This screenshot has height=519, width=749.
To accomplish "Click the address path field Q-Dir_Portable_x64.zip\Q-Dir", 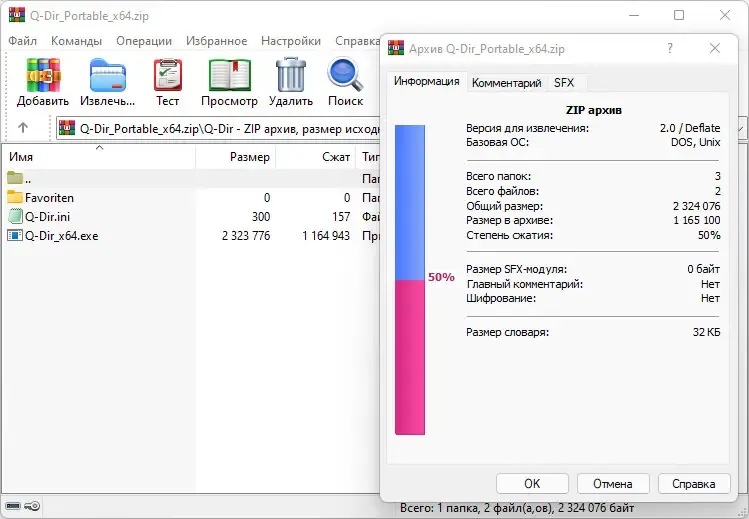I will click(x=219, y=129).
